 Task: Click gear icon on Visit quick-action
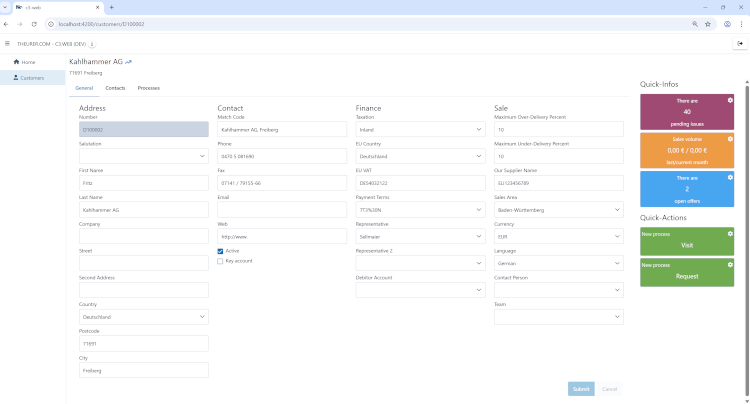point(730,233)
